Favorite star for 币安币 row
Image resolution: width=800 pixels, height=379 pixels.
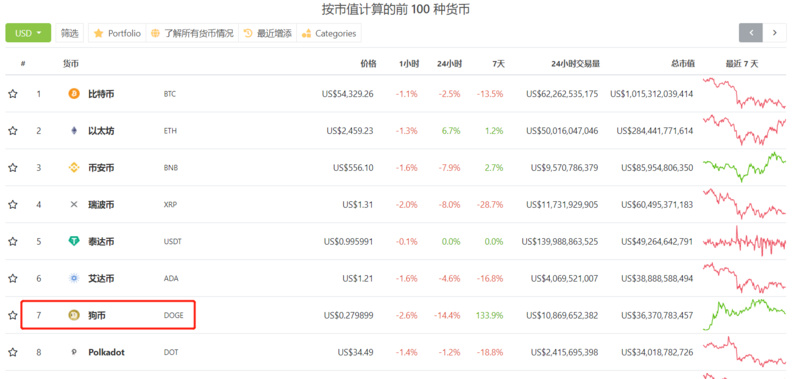coord(13,167)
